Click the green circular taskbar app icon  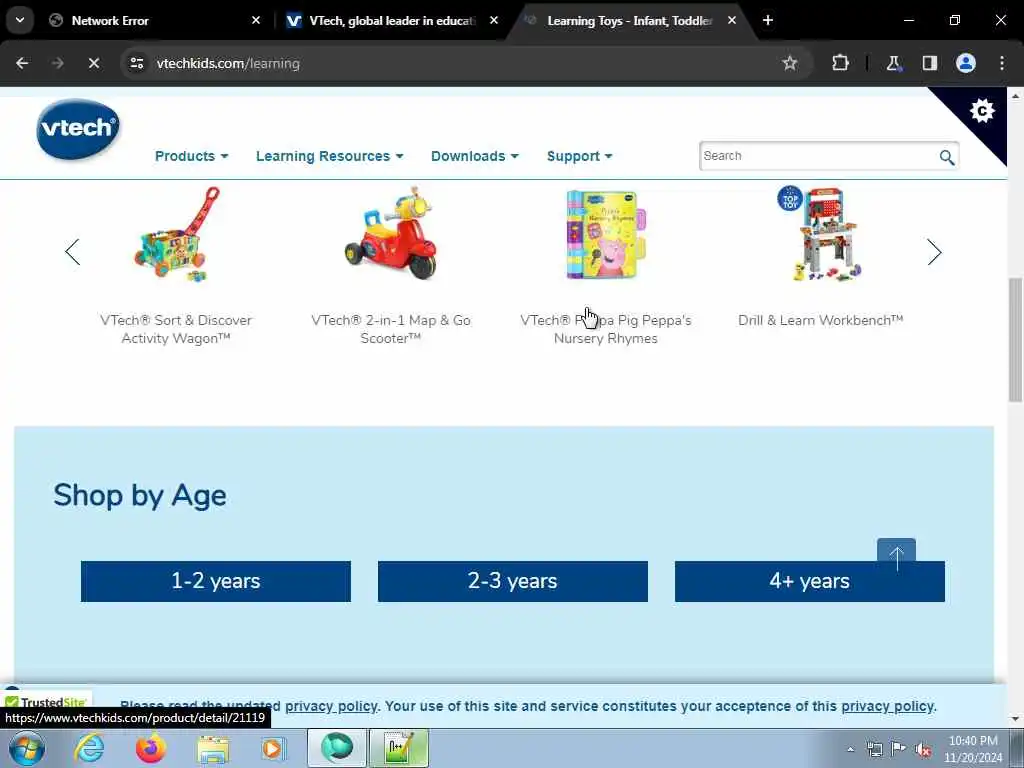coord(337,748)
